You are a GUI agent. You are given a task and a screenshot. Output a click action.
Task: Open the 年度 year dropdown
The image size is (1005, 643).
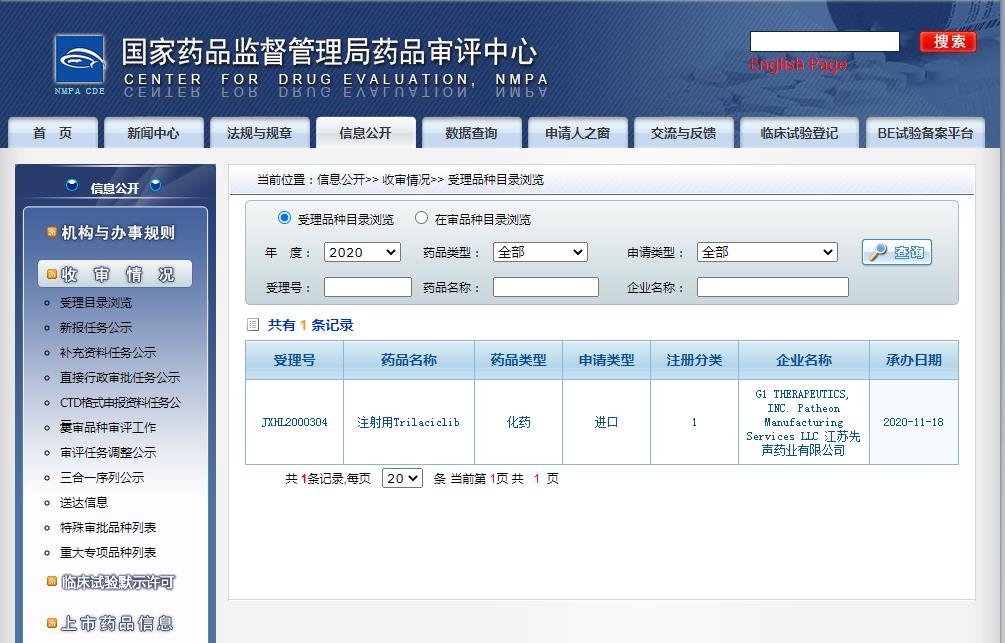(362, 253)
